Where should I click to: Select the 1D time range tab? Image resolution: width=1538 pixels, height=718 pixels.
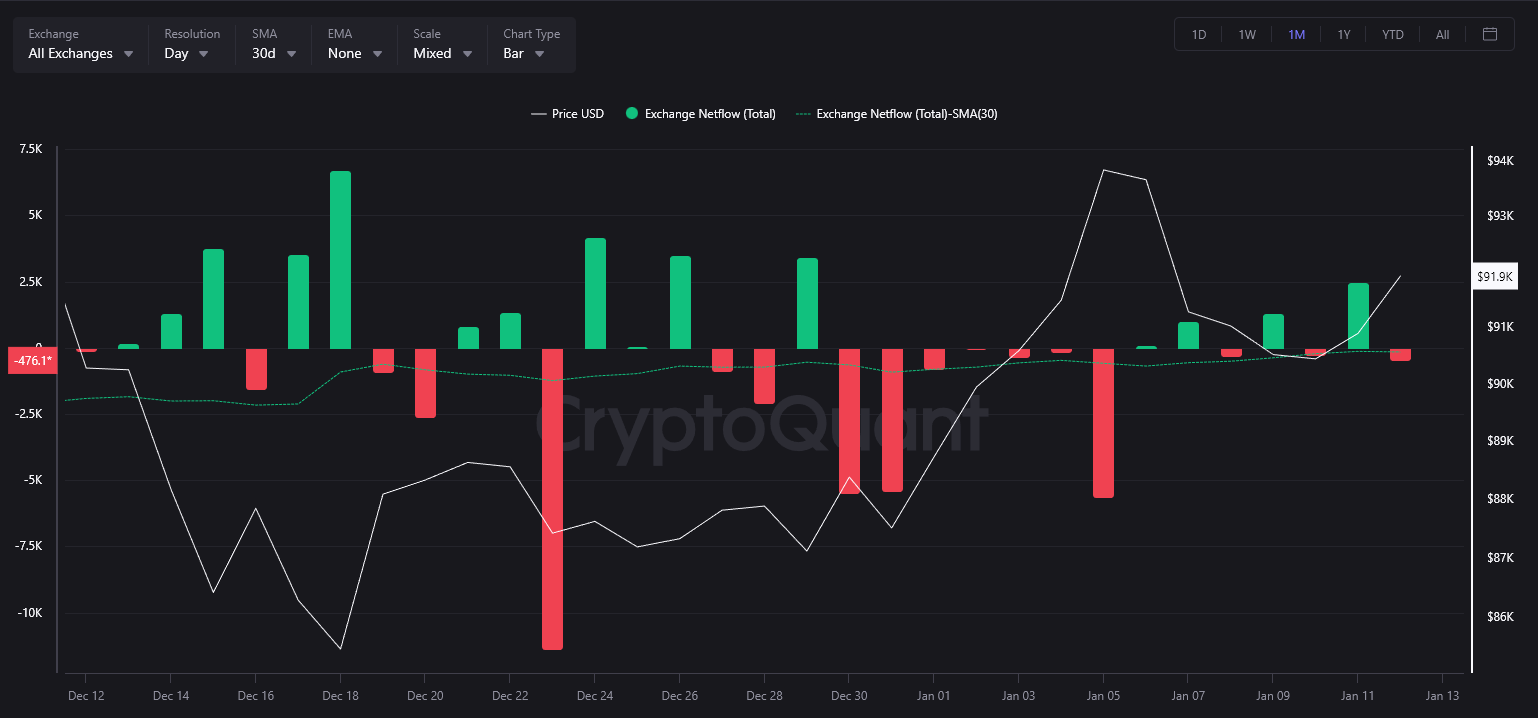1199,34
